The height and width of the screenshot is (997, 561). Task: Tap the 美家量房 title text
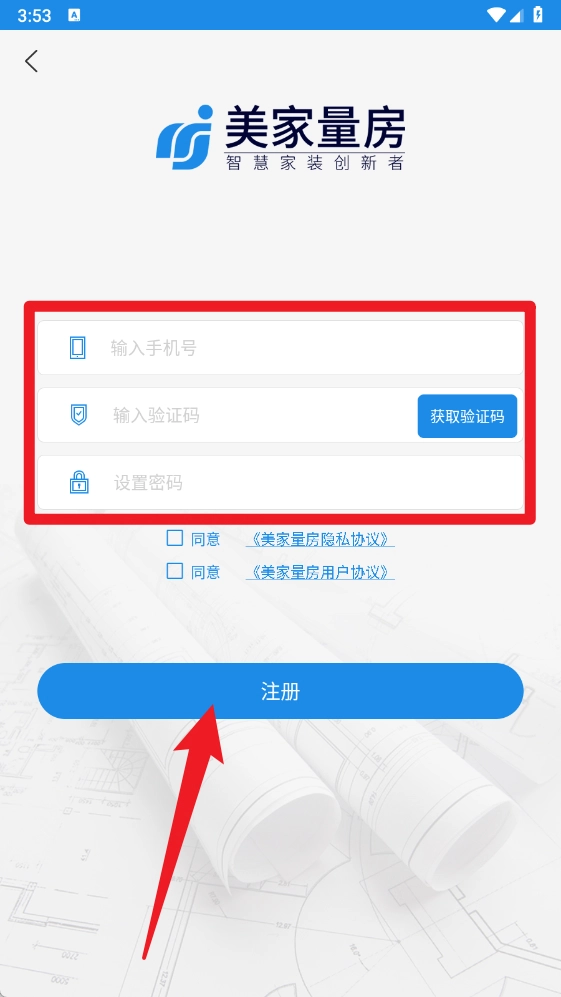click(x=315, y=127)
